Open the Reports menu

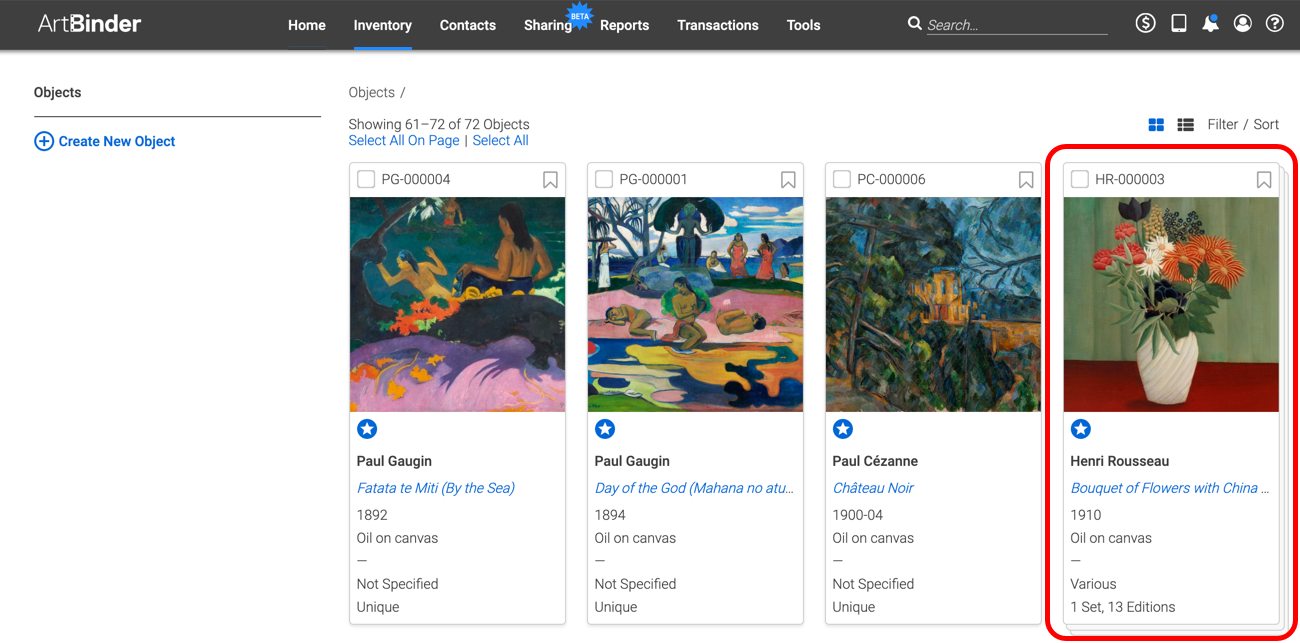point(625,25)
